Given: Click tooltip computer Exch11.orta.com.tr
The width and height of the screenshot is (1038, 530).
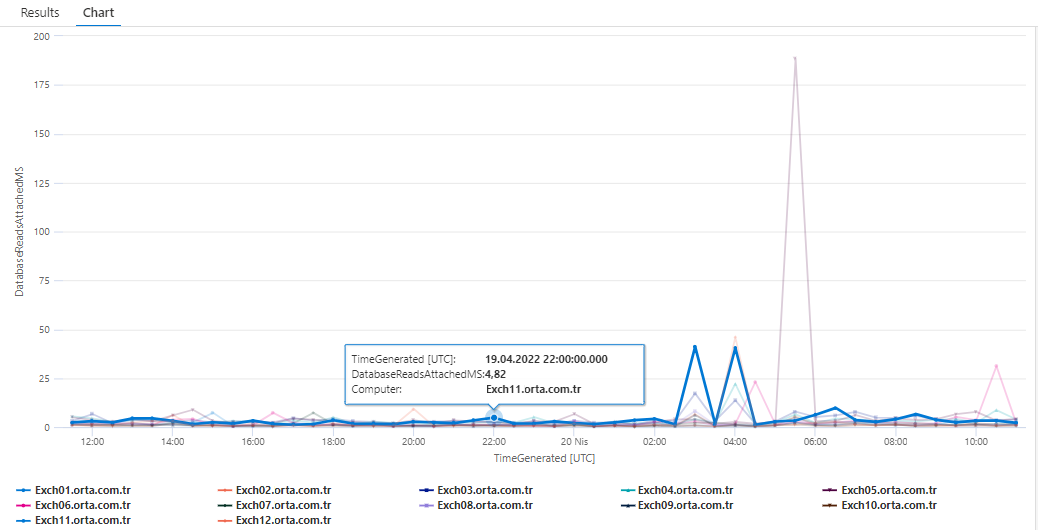Looking at the screenshot, I should pyautogui.click(x=534, y=389).
